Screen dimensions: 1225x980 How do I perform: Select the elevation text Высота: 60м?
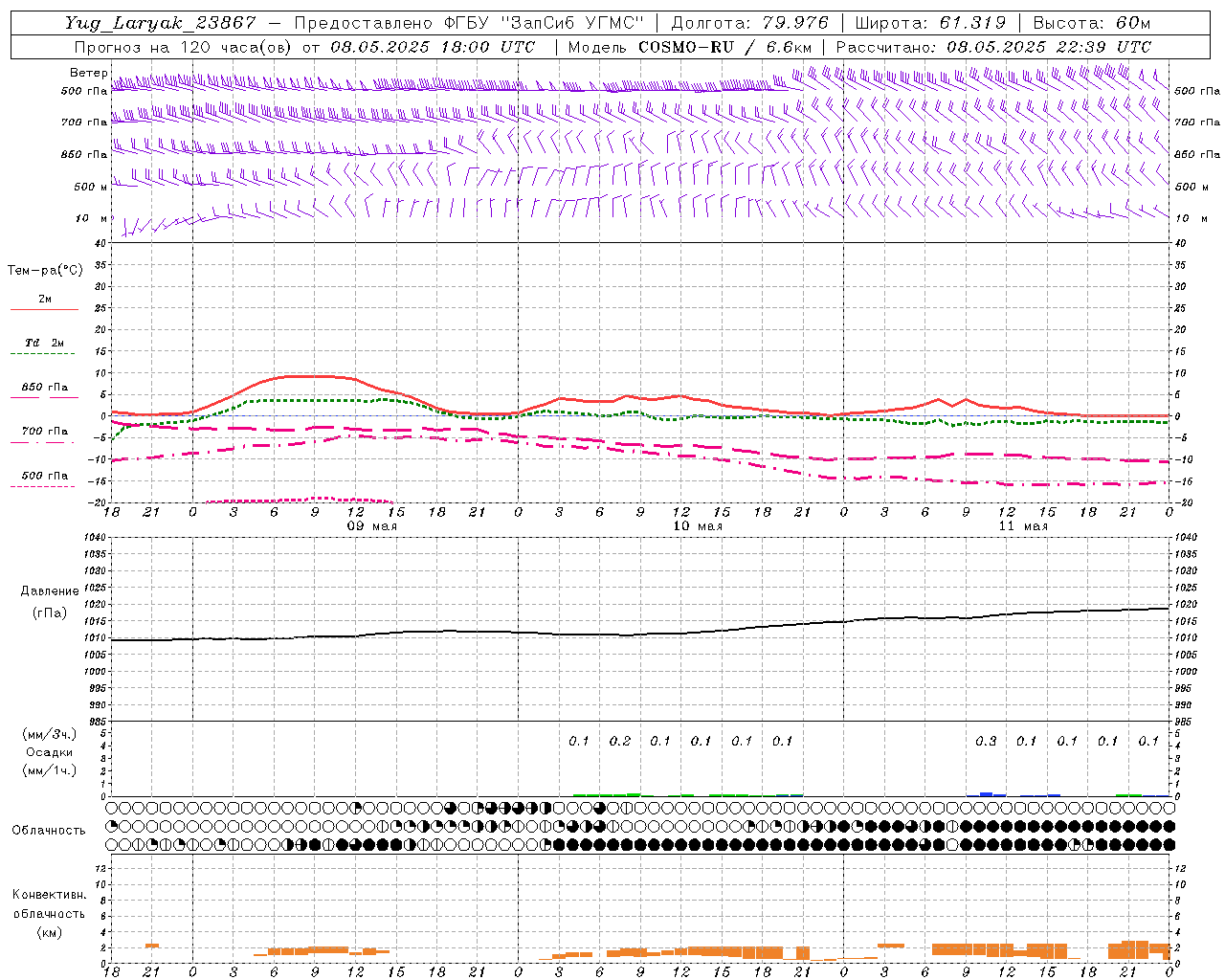pos(1091,23)
